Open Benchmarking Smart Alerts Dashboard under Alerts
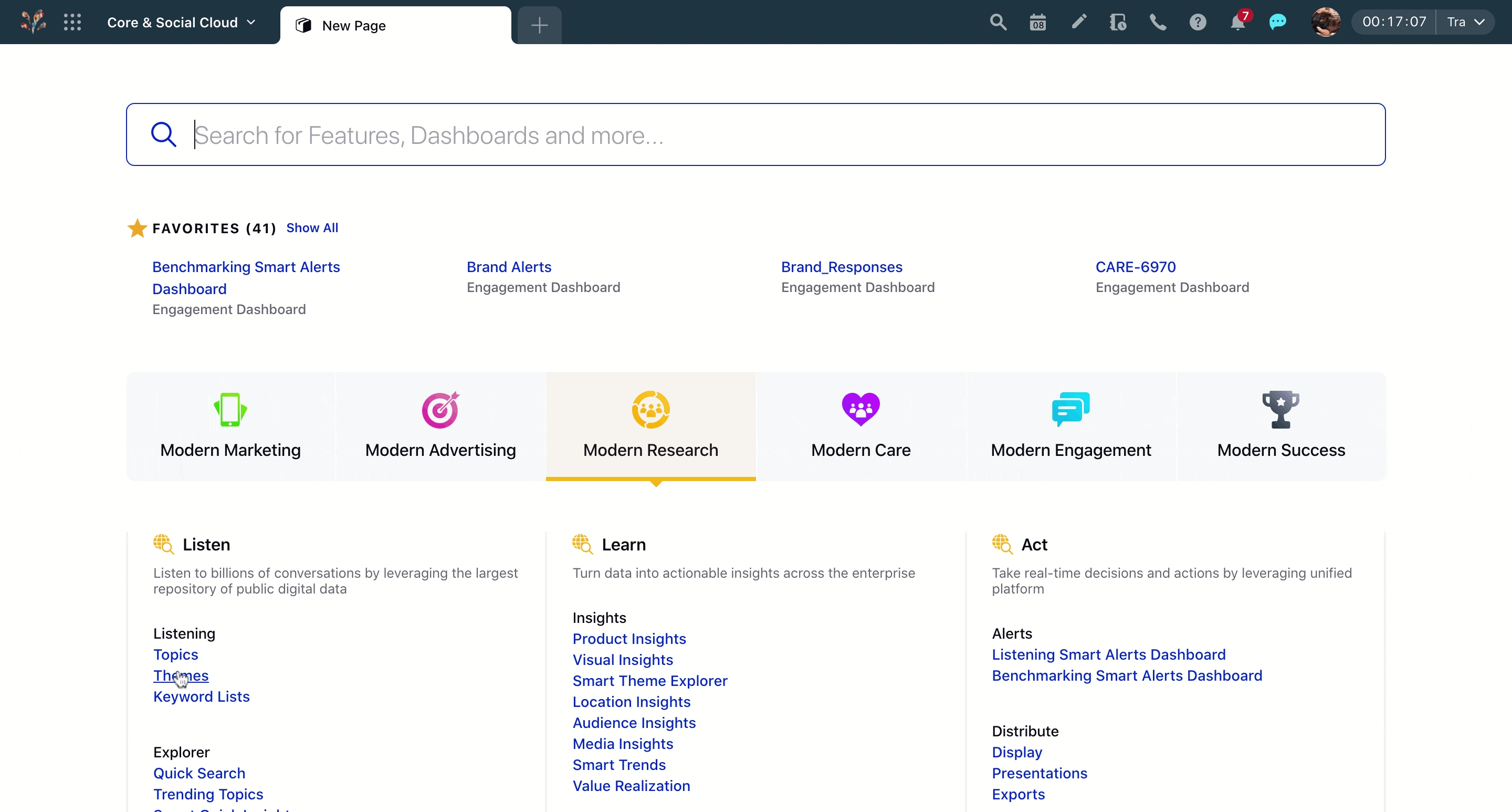The image size is (1512, 812). 1127,675
